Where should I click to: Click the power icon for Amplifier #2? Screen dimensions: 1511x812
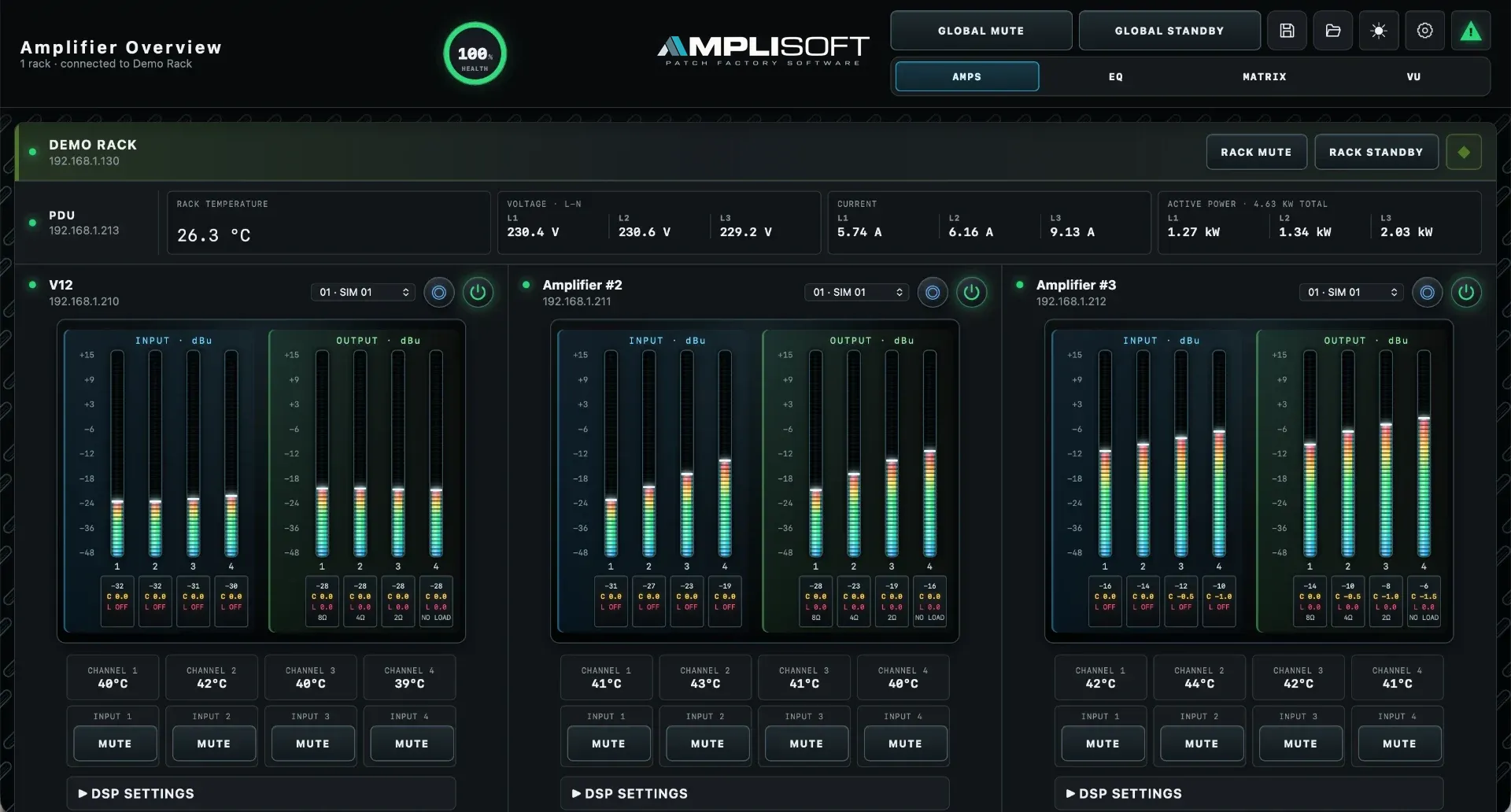(972, 293)
